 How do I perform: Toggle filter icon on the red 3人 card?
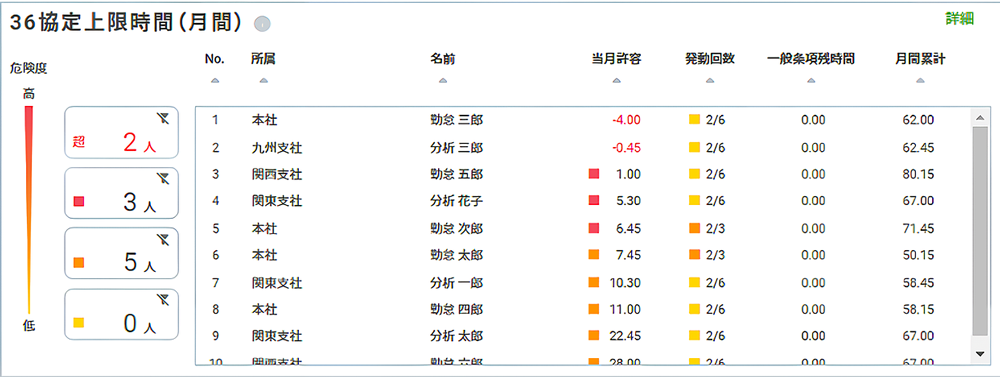point(163,179)
